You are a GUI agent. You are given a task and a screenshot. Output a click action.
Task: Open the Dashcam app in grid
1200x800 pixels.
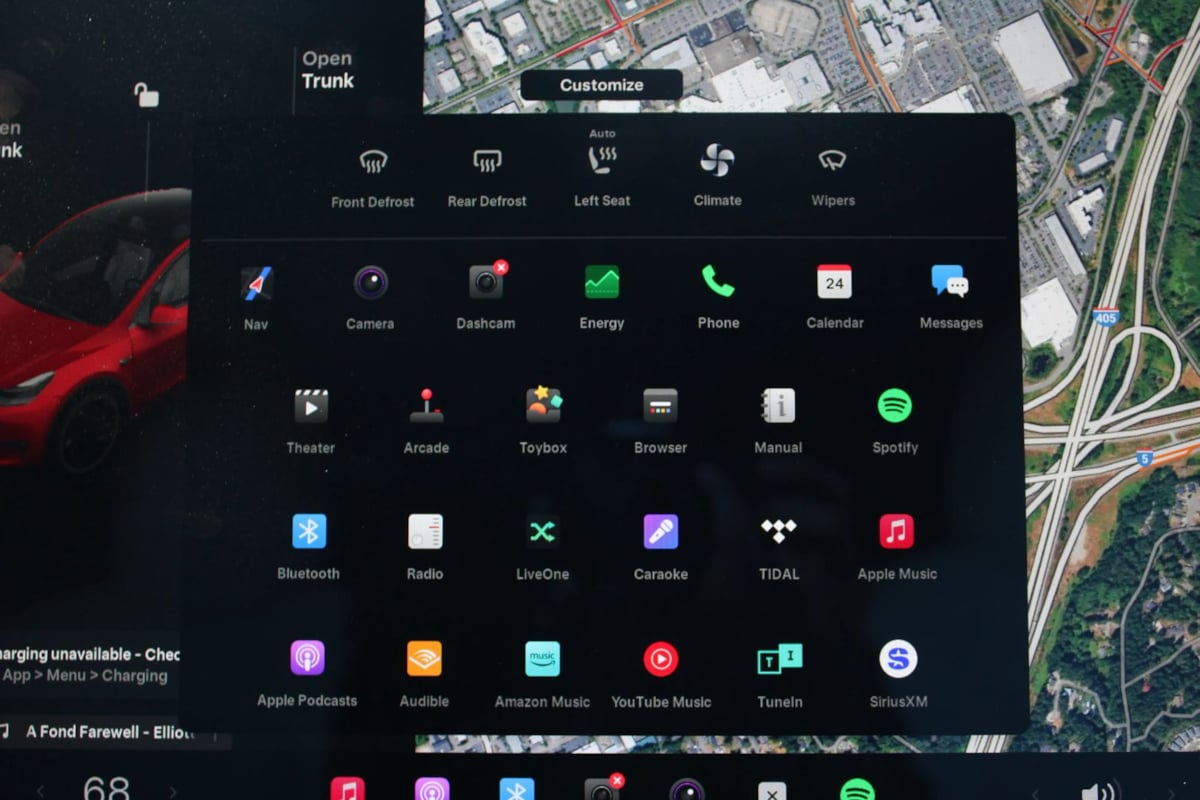pyautogui.click(x=486, y=283)
